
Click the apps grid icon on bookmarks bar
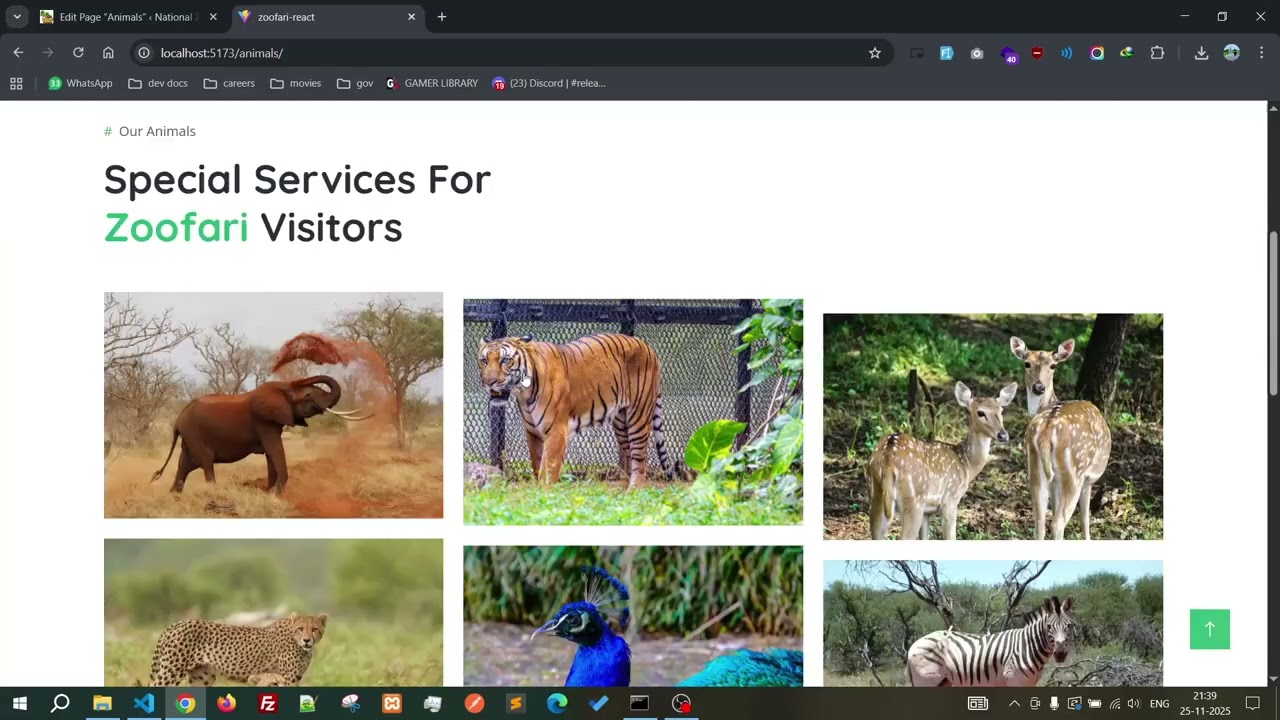(x=16, y=83)
